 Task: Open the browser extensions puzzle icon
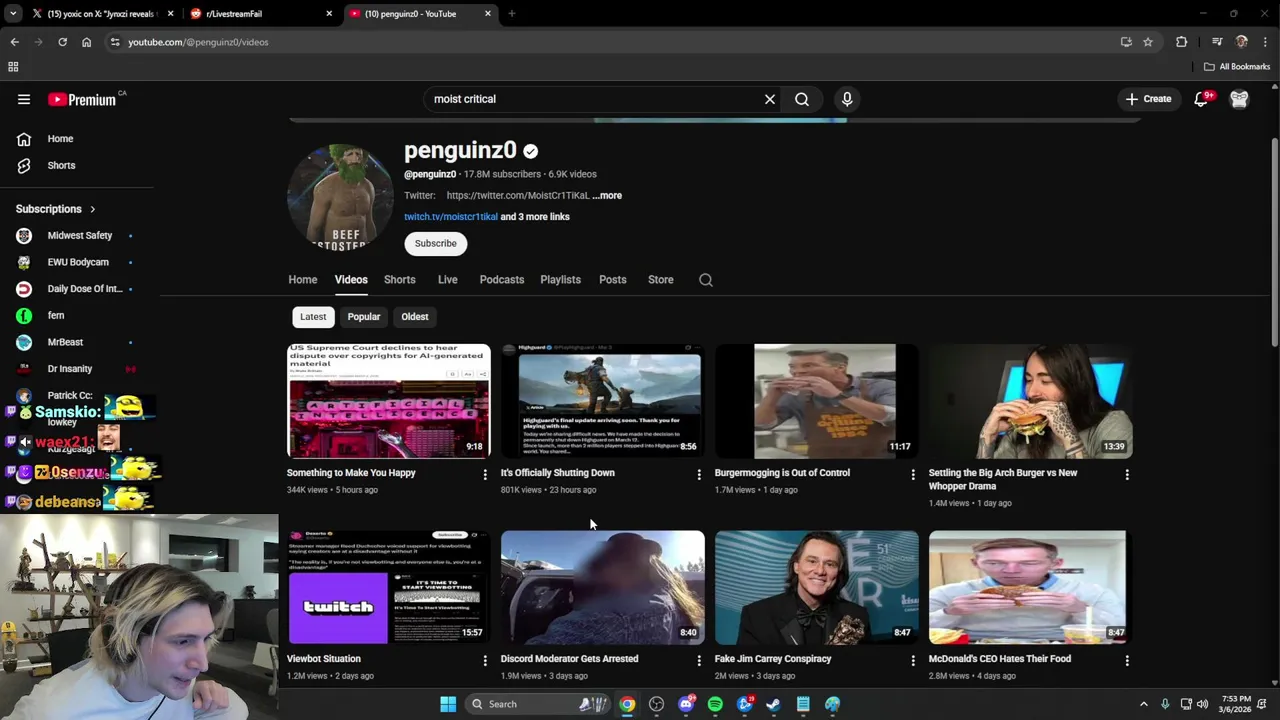tap(1182, 42)
